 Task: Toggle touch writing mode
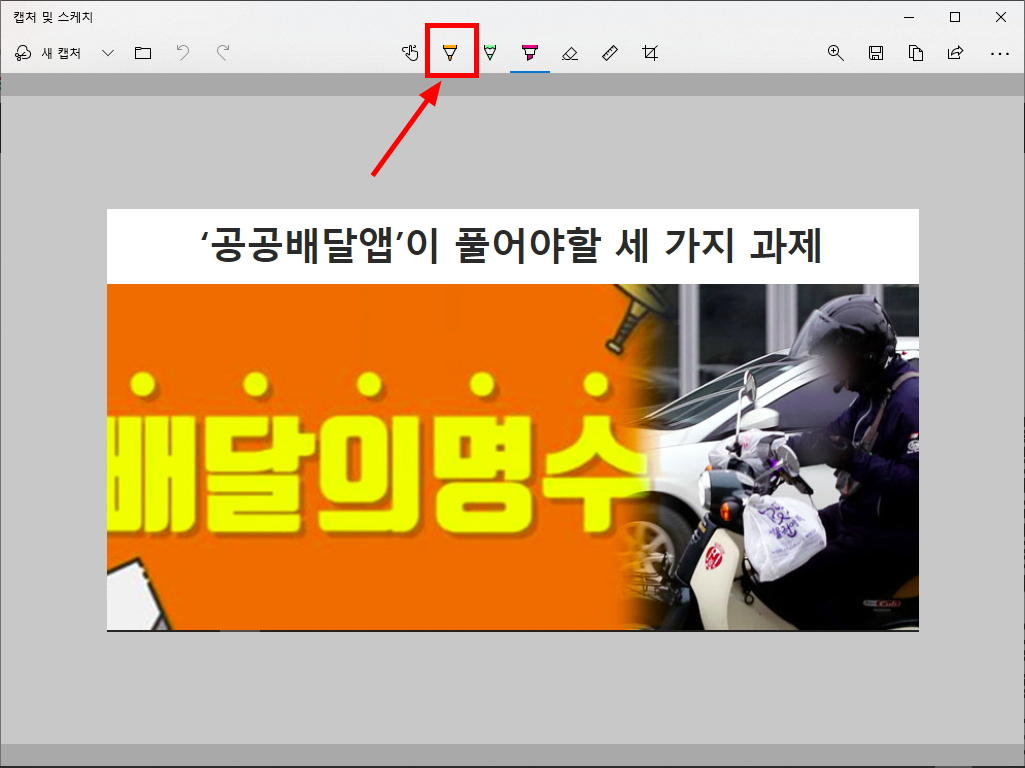coord(410,53)
